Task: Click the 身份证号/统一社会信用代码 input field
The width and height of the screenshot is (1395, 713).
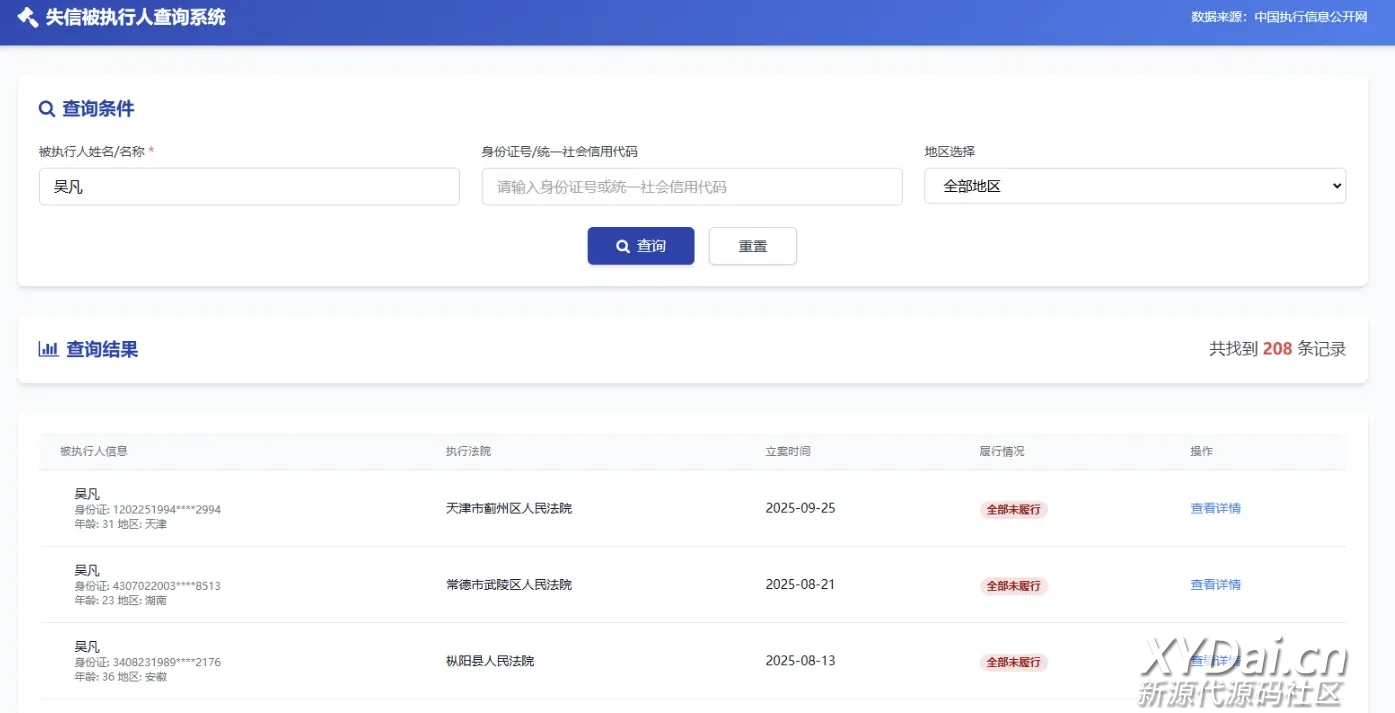Action: [691, 187]
